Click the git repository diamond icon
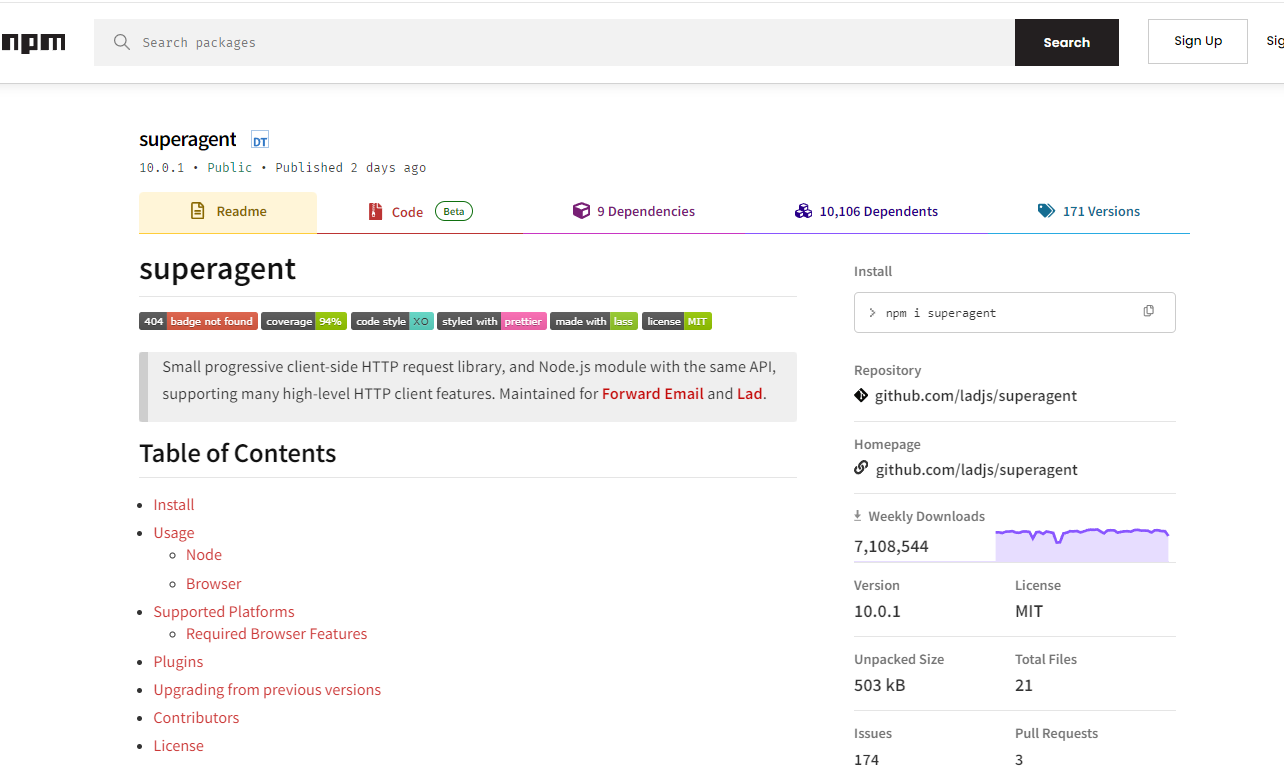Screen dimensions: 1284x773 (861, 395)
